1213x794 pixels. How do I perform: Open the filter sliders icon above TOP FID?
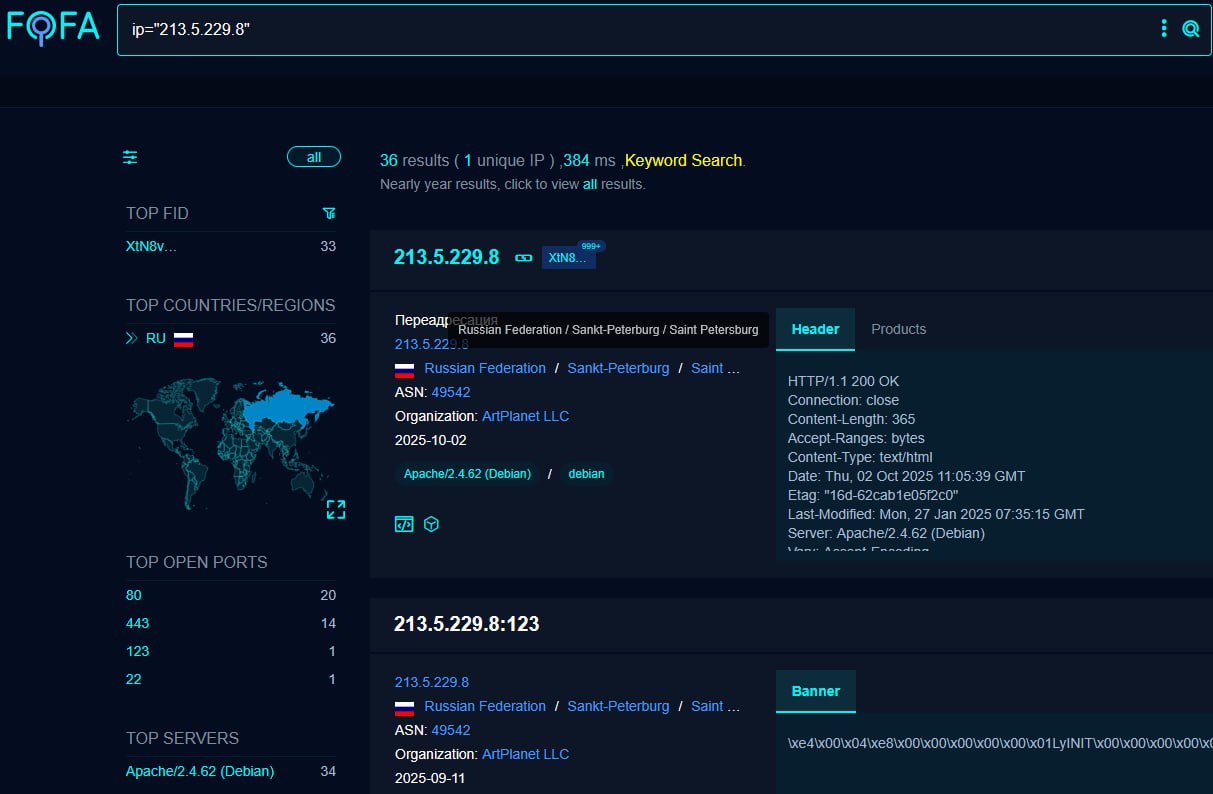click(x=129, y=157)
